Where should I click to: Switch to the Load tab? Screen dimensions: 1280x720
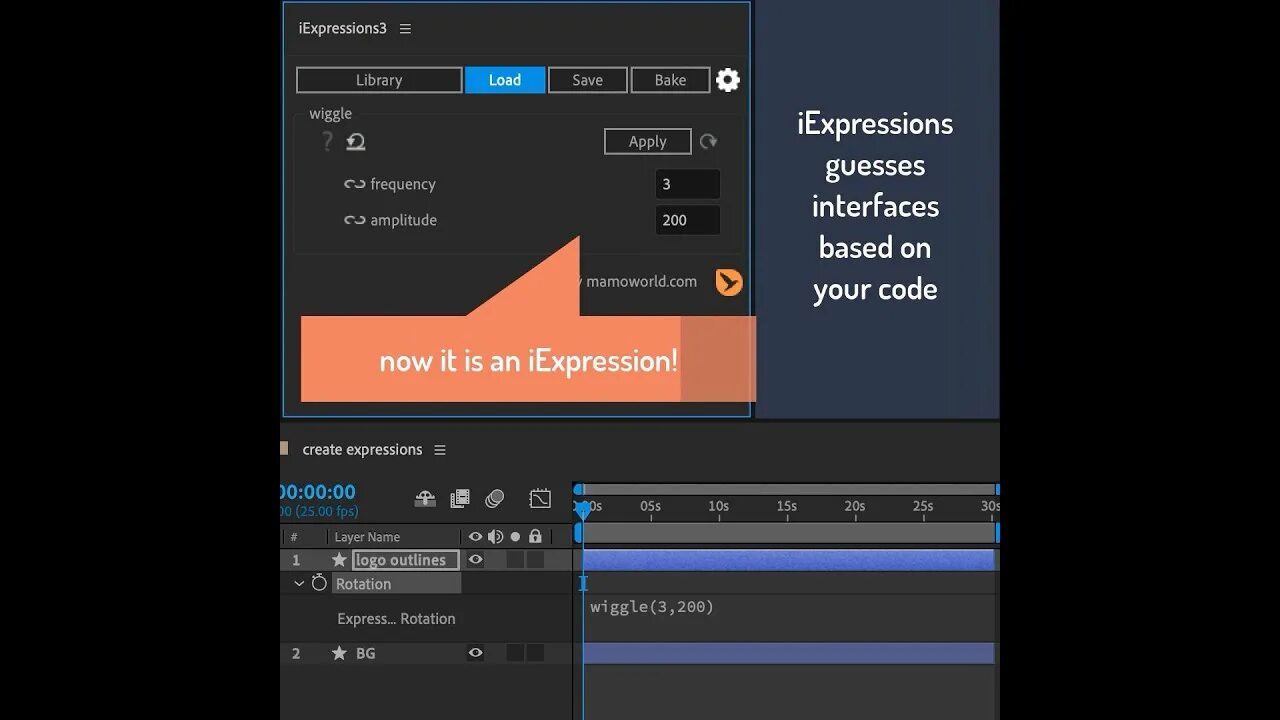[x=505, y=80]
